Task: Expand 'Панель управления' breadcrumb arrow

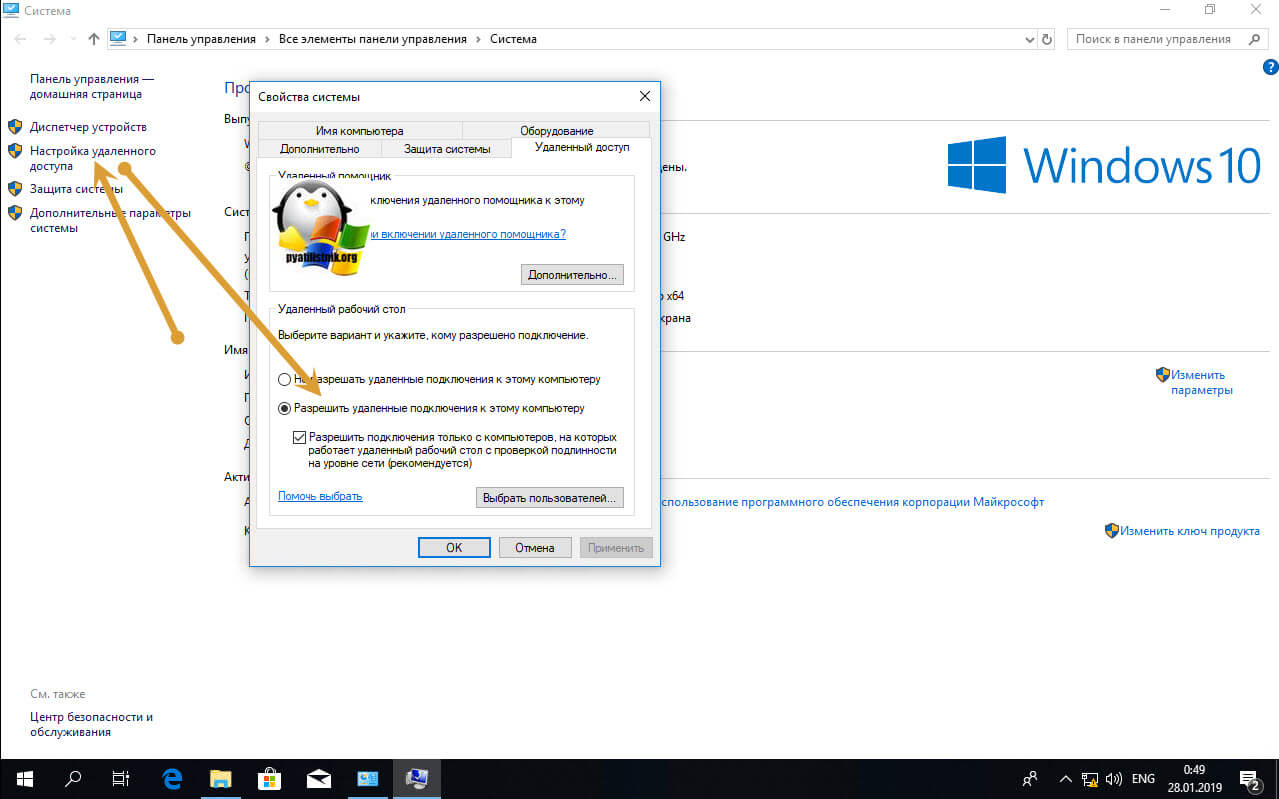Action: coord(265,39)
